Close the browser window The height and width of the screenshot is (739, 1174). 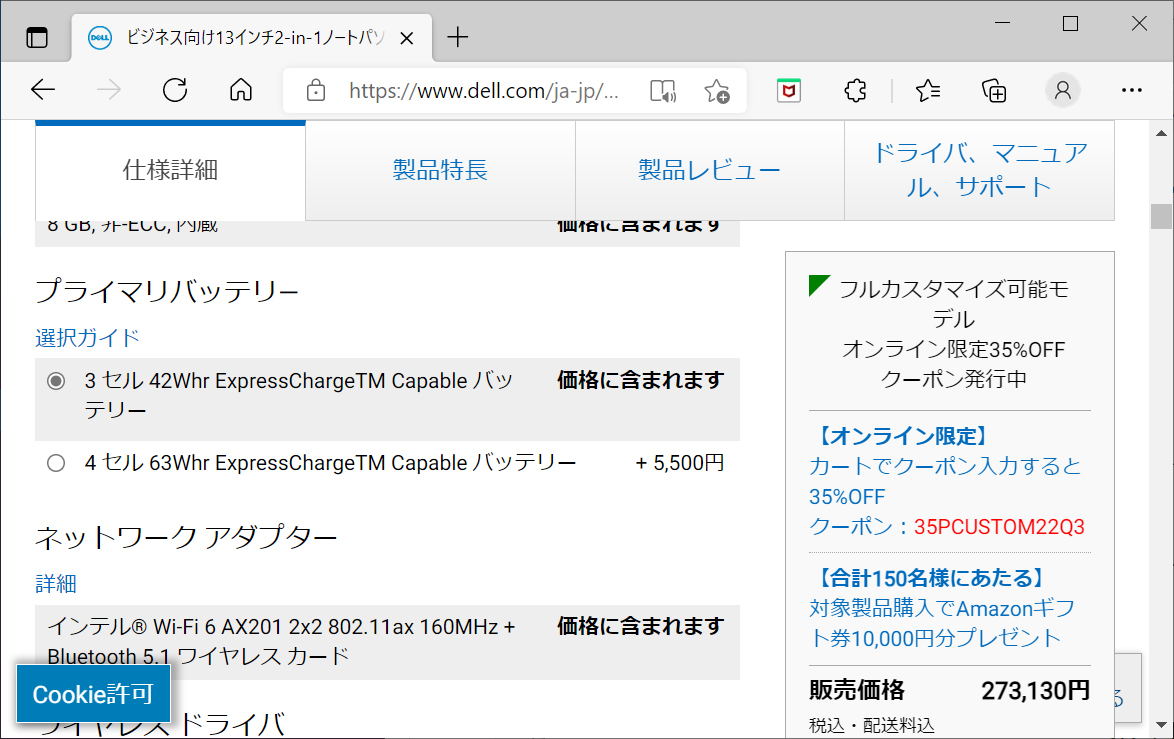click(1140, 23)
